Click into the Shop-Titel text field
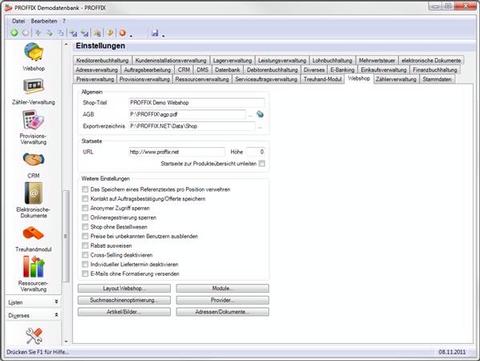This screenshot has height=361, width=480. click(197, 103)
